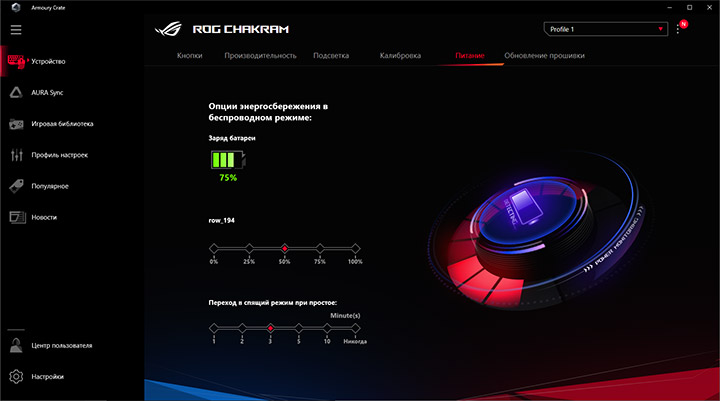Set the row_194 slider to 25%
The width and height of the screenshot is (720, 401).
[249, 249]
